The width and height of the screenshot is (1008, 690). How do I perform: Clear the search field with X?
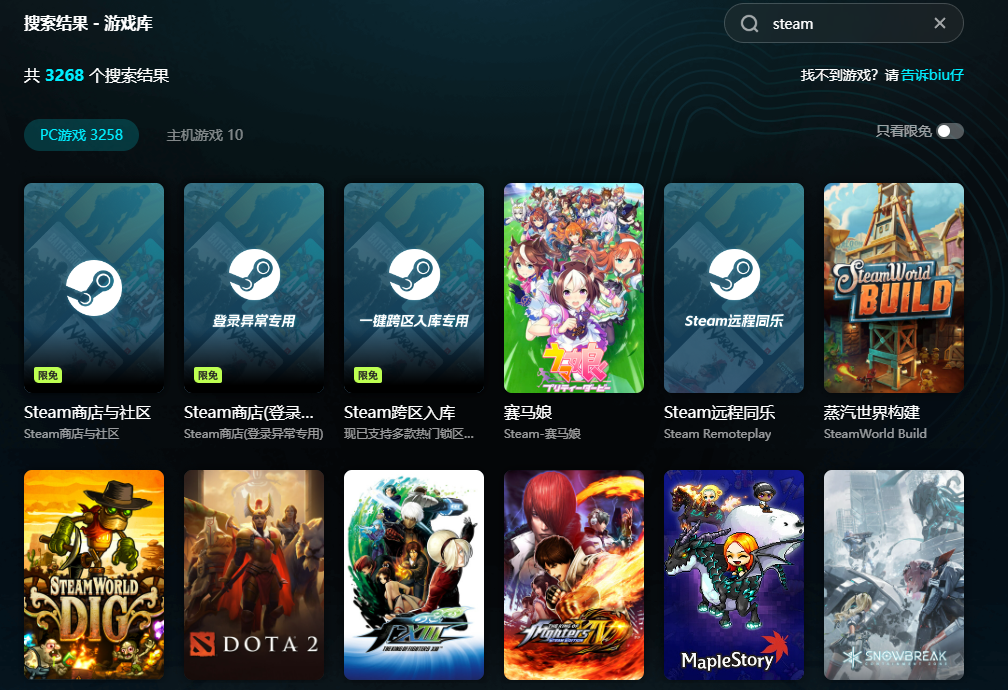(x=940, y=23)
